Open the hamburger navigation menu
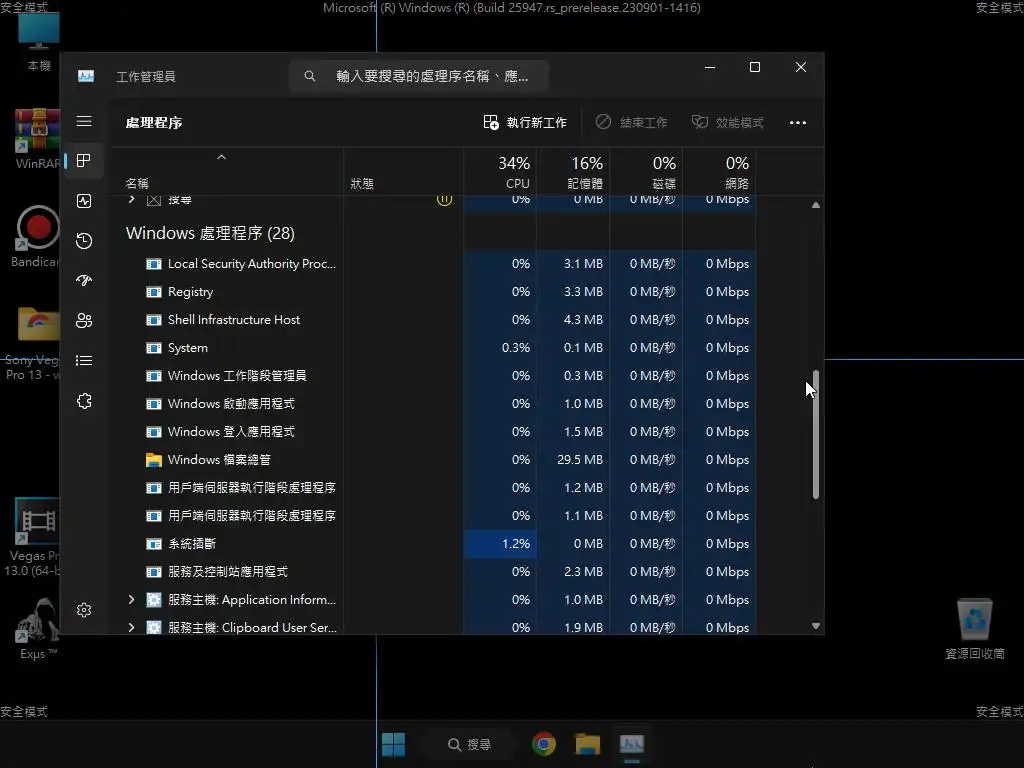 tap(84, 121)
